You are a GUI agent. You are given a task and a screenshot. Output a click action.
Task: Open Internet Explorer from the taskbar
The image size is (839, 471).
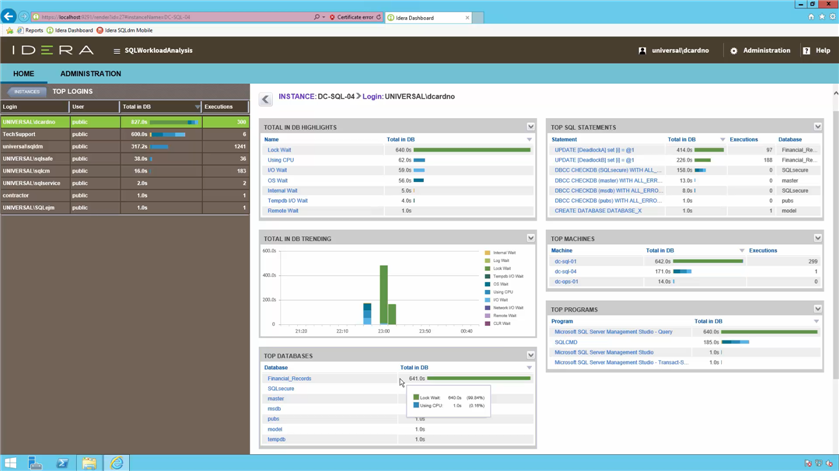(117, 463)
